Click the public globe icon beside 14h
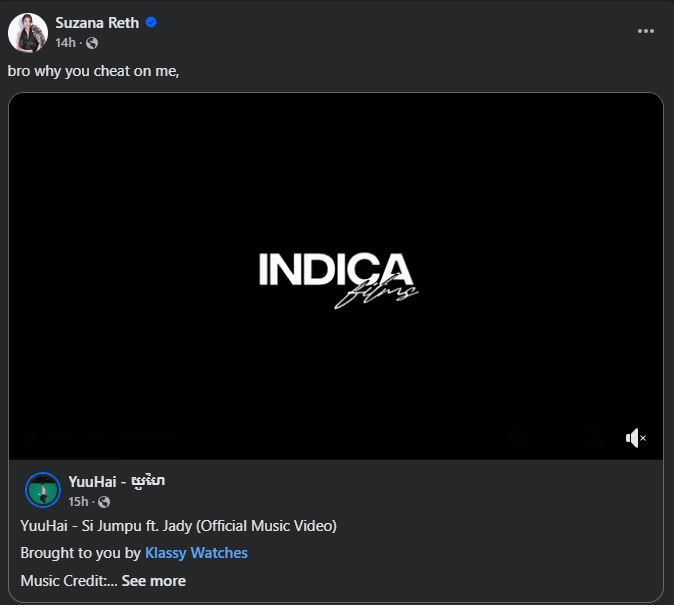Image resolution: width=674 pixels, height=605 pixels. (x=92, y=42)
